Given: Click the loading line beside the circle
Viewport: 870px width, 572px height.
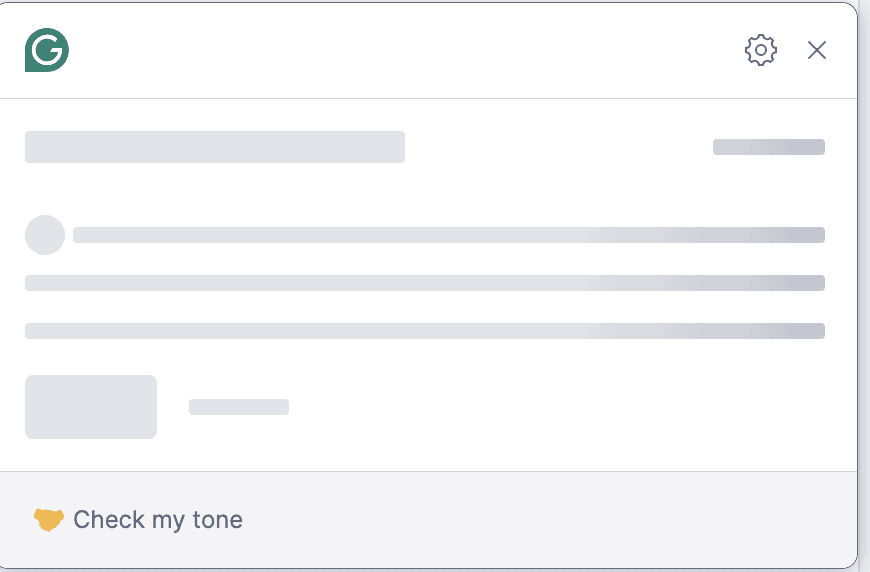Looking at the screenshot, I should (448, 235).
